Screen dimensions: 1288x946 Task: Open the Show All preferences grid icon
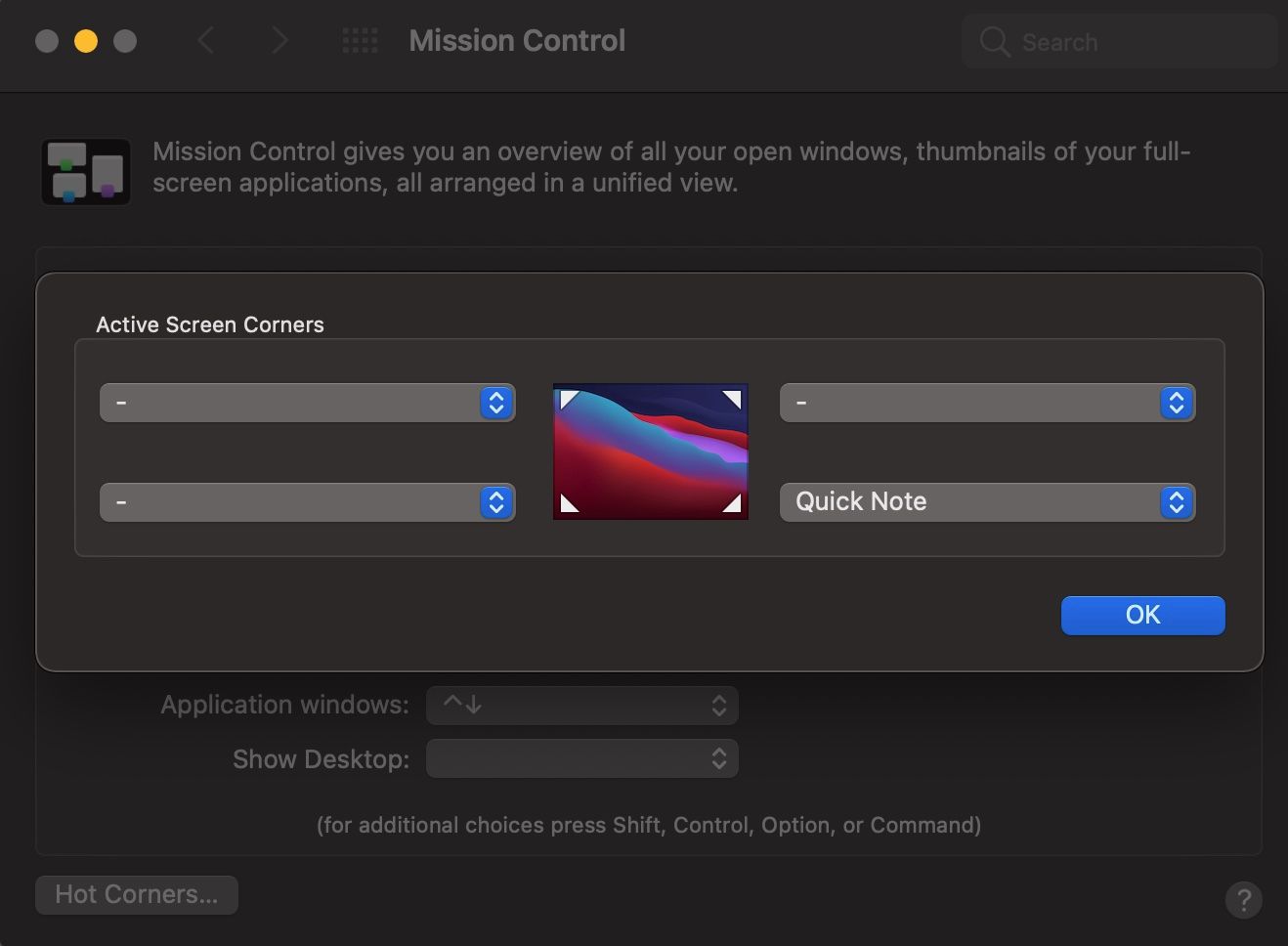(360, 40)
